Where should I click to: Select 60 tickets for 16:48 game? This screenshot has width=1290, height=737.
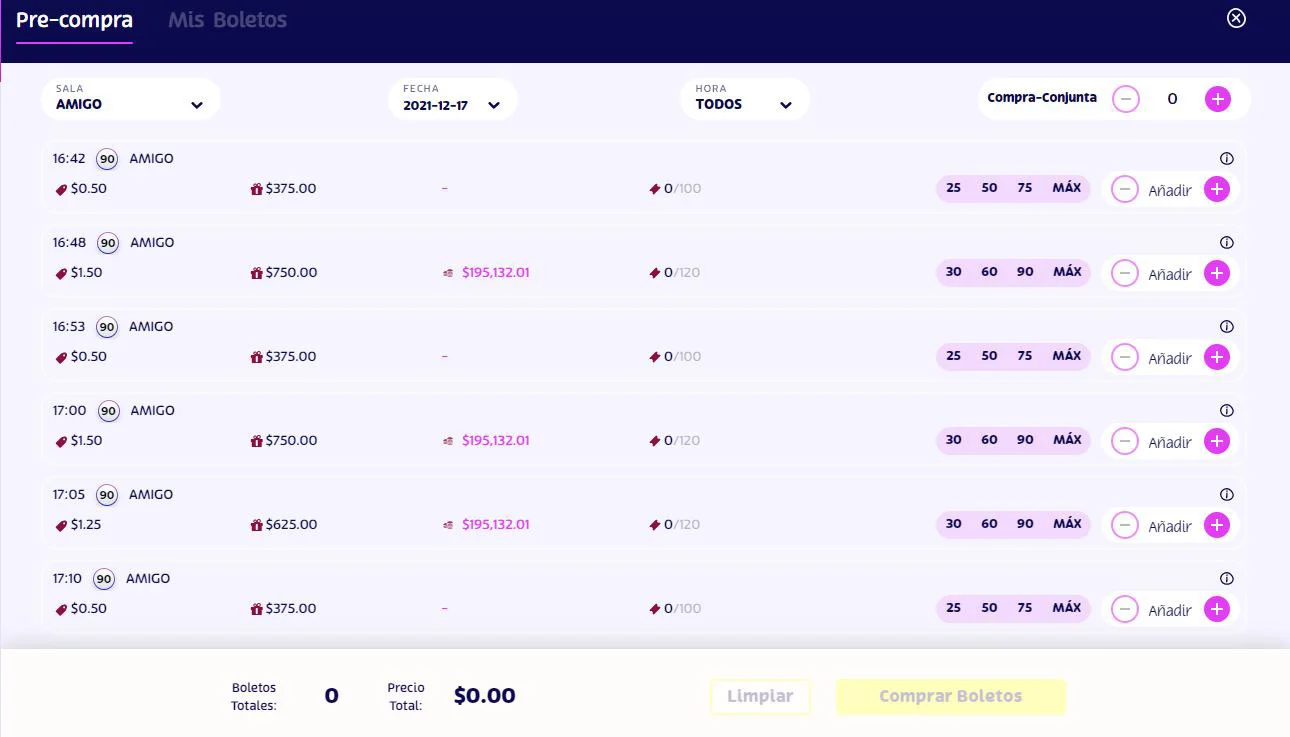(x=989, y=272)
